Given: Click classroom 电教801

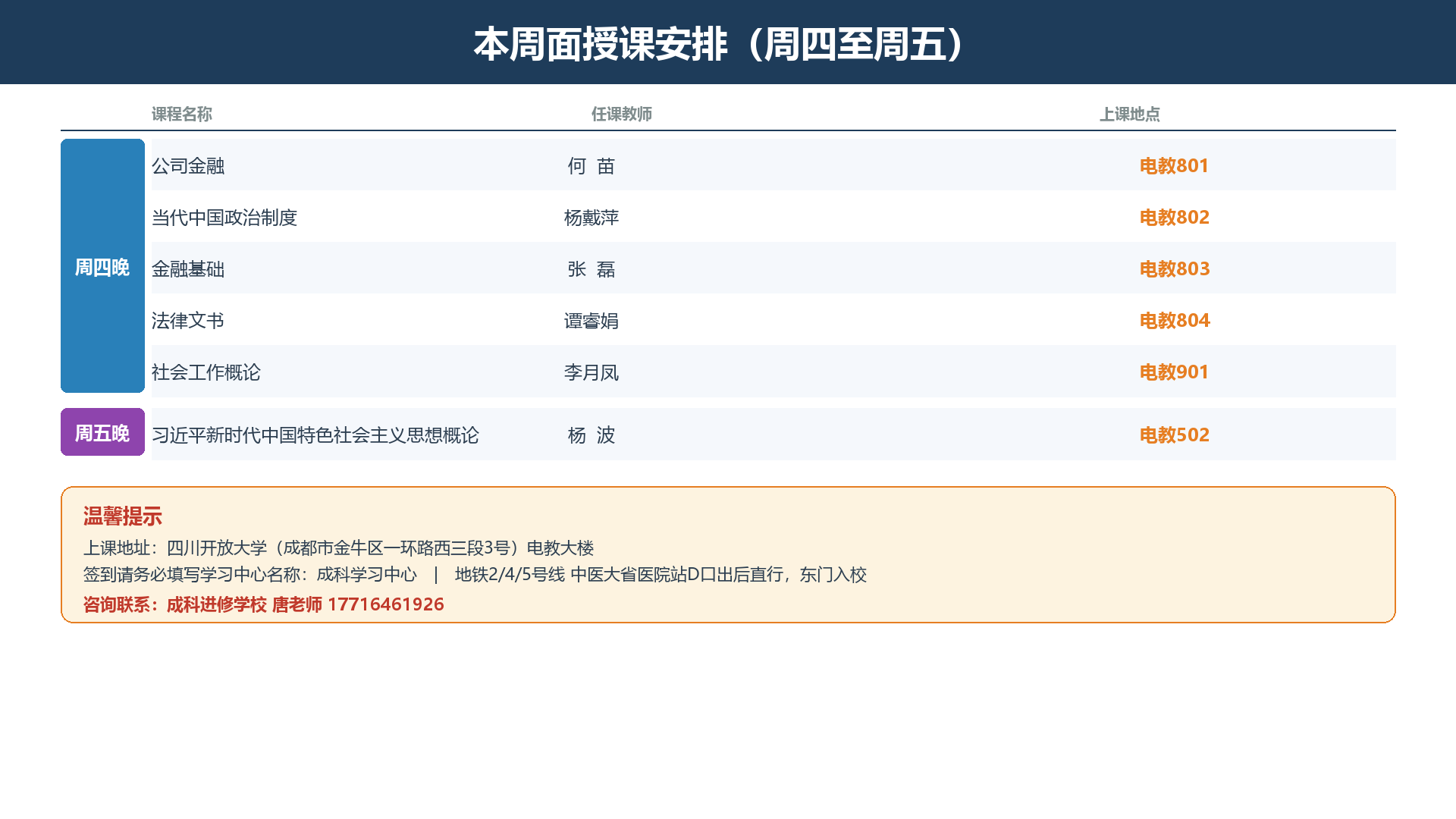Looking at the screenshot, I should tap(1175, 165).
